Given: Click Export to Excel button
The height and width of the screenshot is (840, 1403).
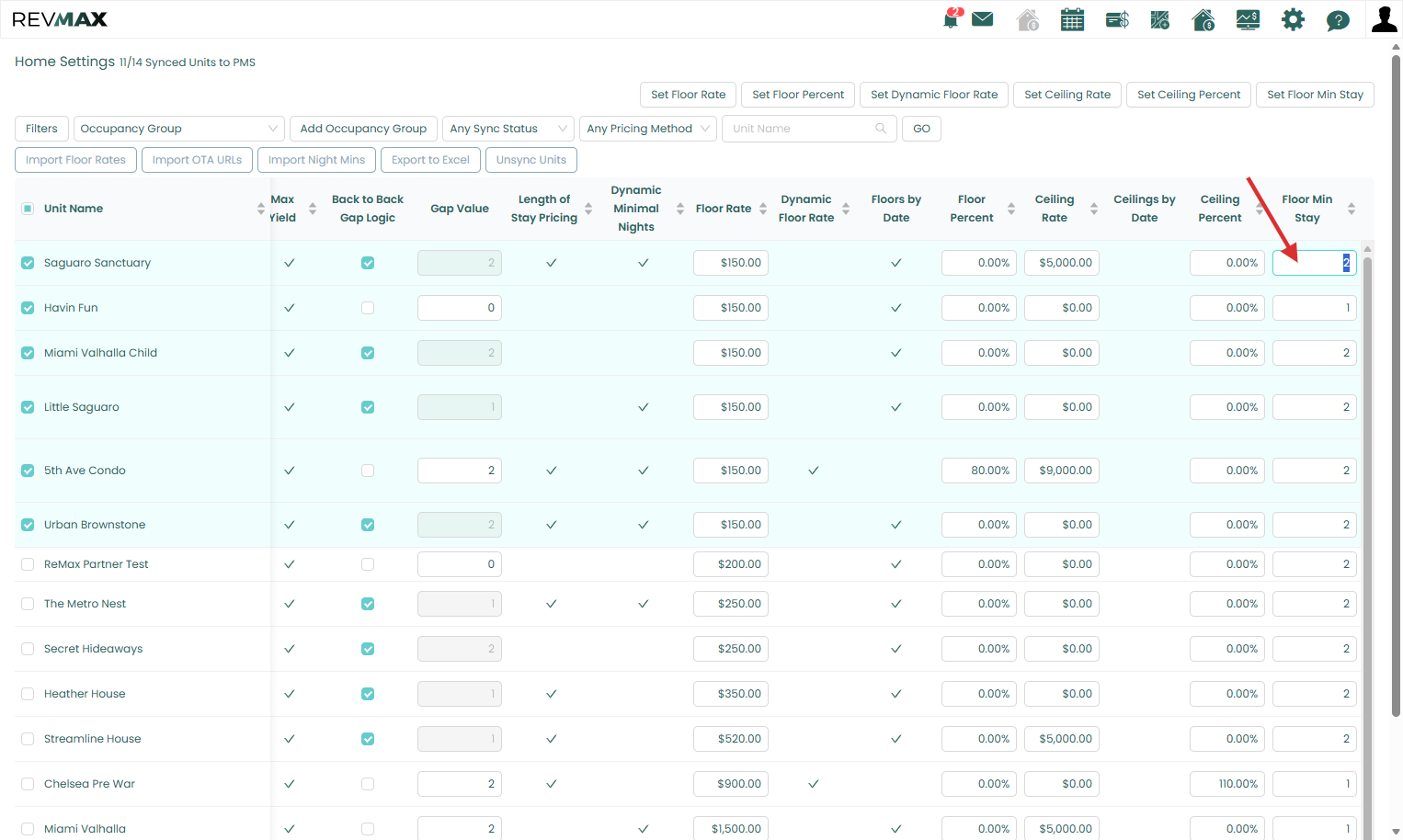Looking at the screenshot, I should (430, 160).
